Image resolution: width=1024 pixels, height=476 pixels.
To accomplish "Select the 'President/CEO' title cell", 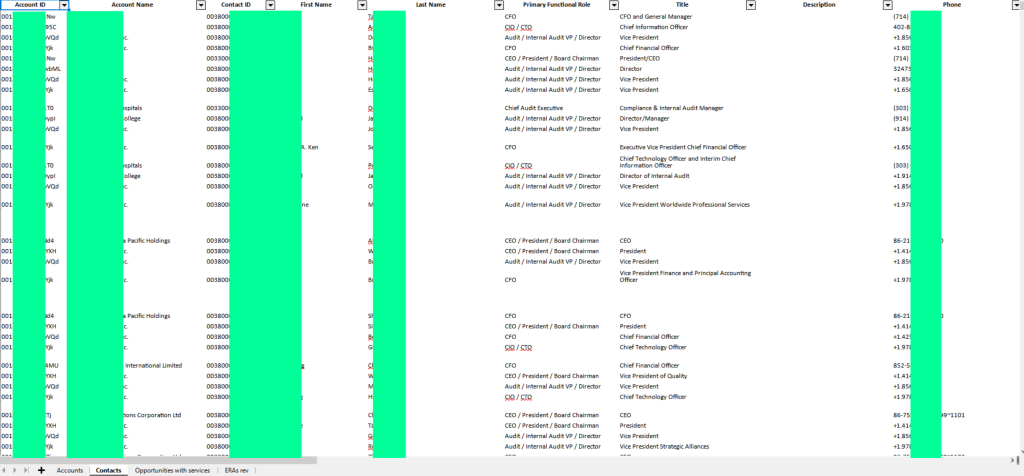I will (x=639, y=58).
